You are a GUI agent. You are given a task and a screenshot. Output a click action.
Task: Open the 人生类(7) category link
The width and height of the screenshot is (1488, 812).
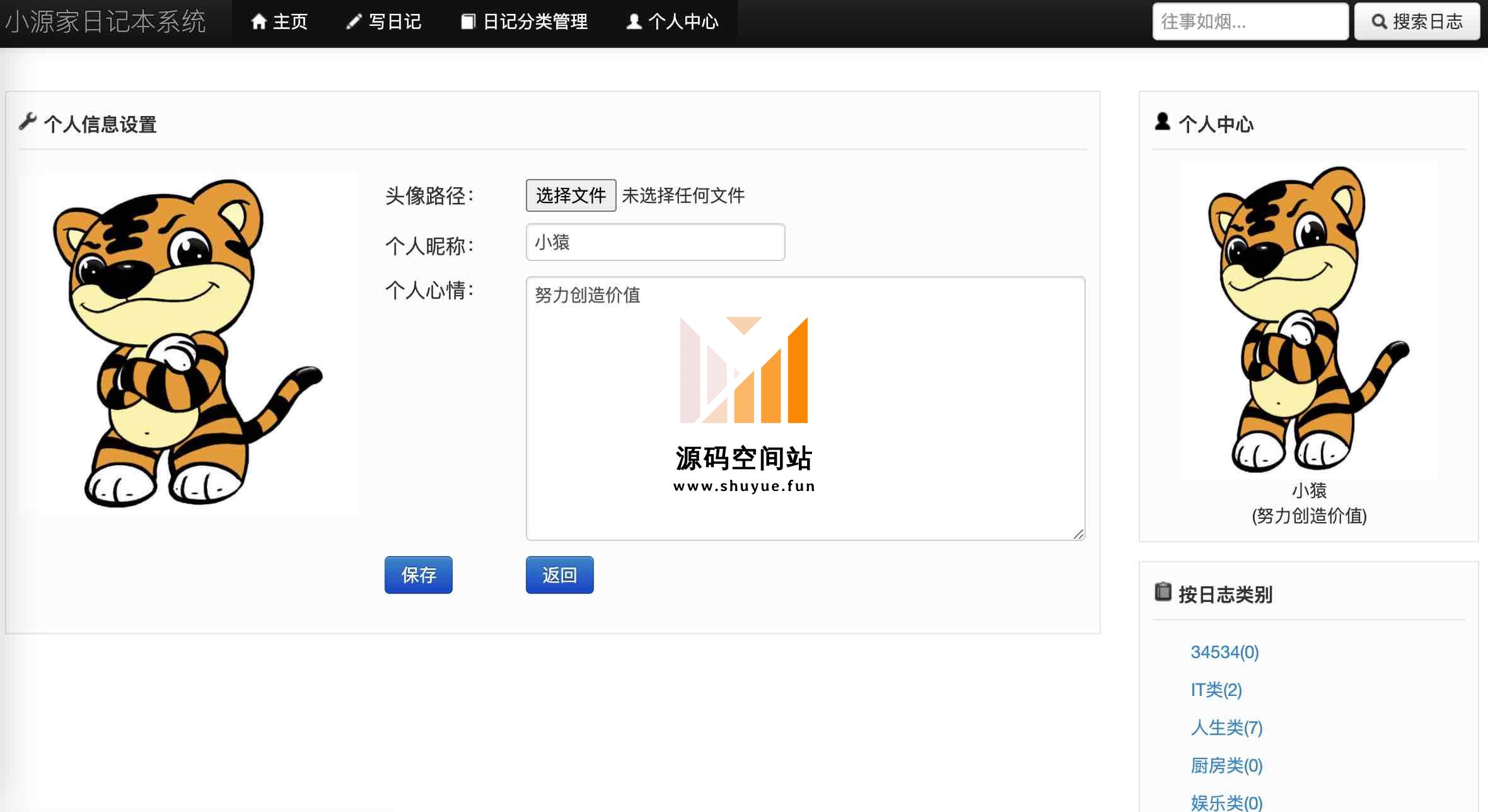[1226, 728]
